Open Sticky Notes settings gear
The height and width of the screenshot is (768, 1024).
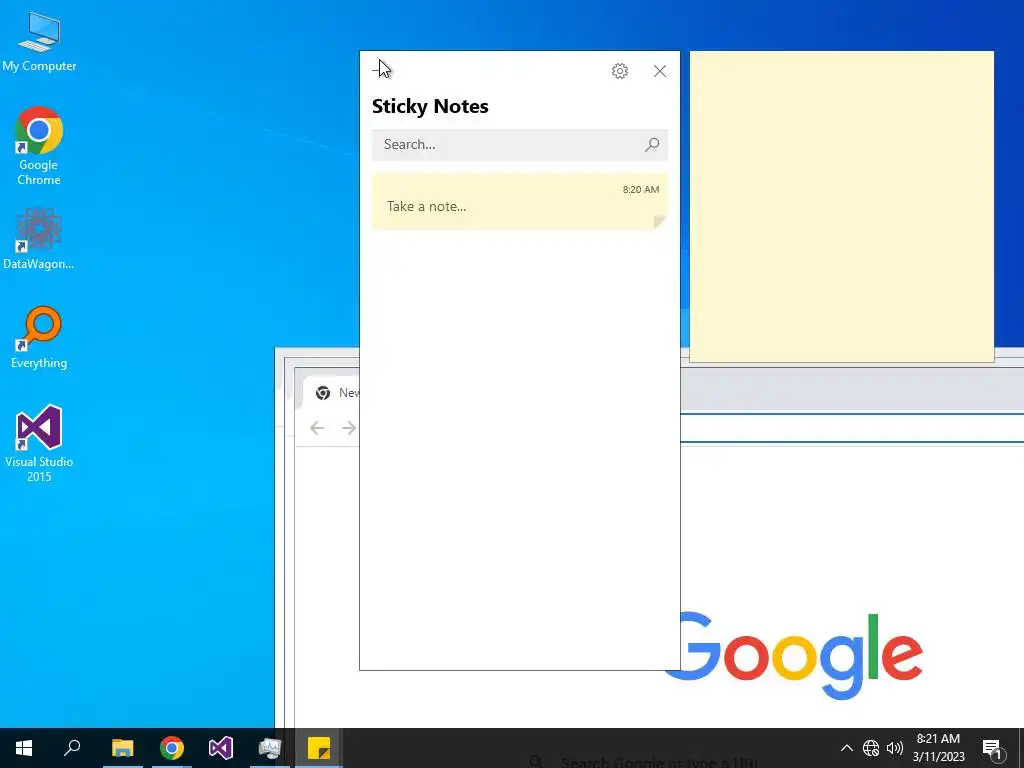[620, 71]
